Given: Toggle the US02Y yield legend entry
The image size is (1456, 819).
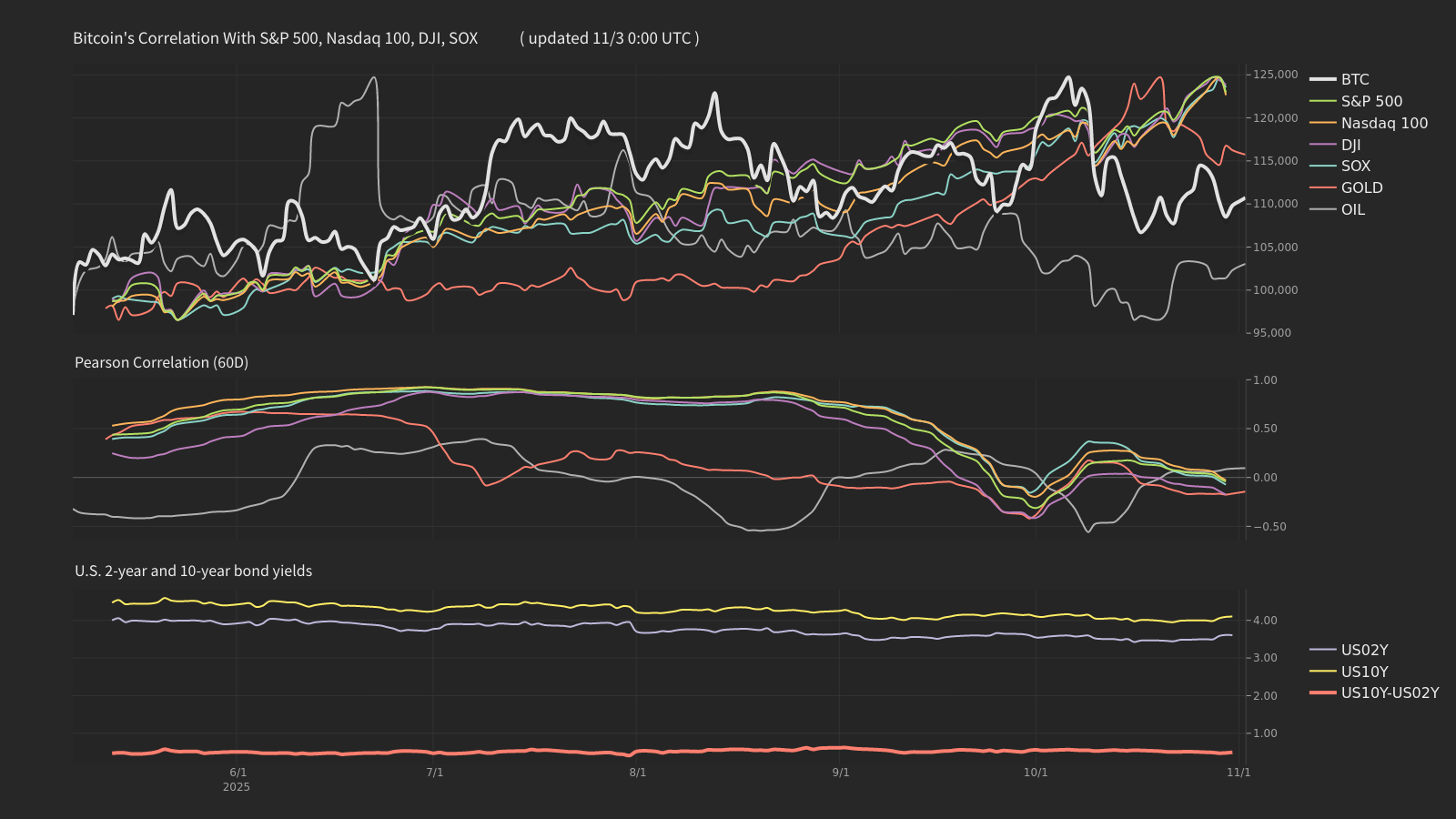Looking at the screenshot, I should pyautogui.click(x=1364, y=650).
